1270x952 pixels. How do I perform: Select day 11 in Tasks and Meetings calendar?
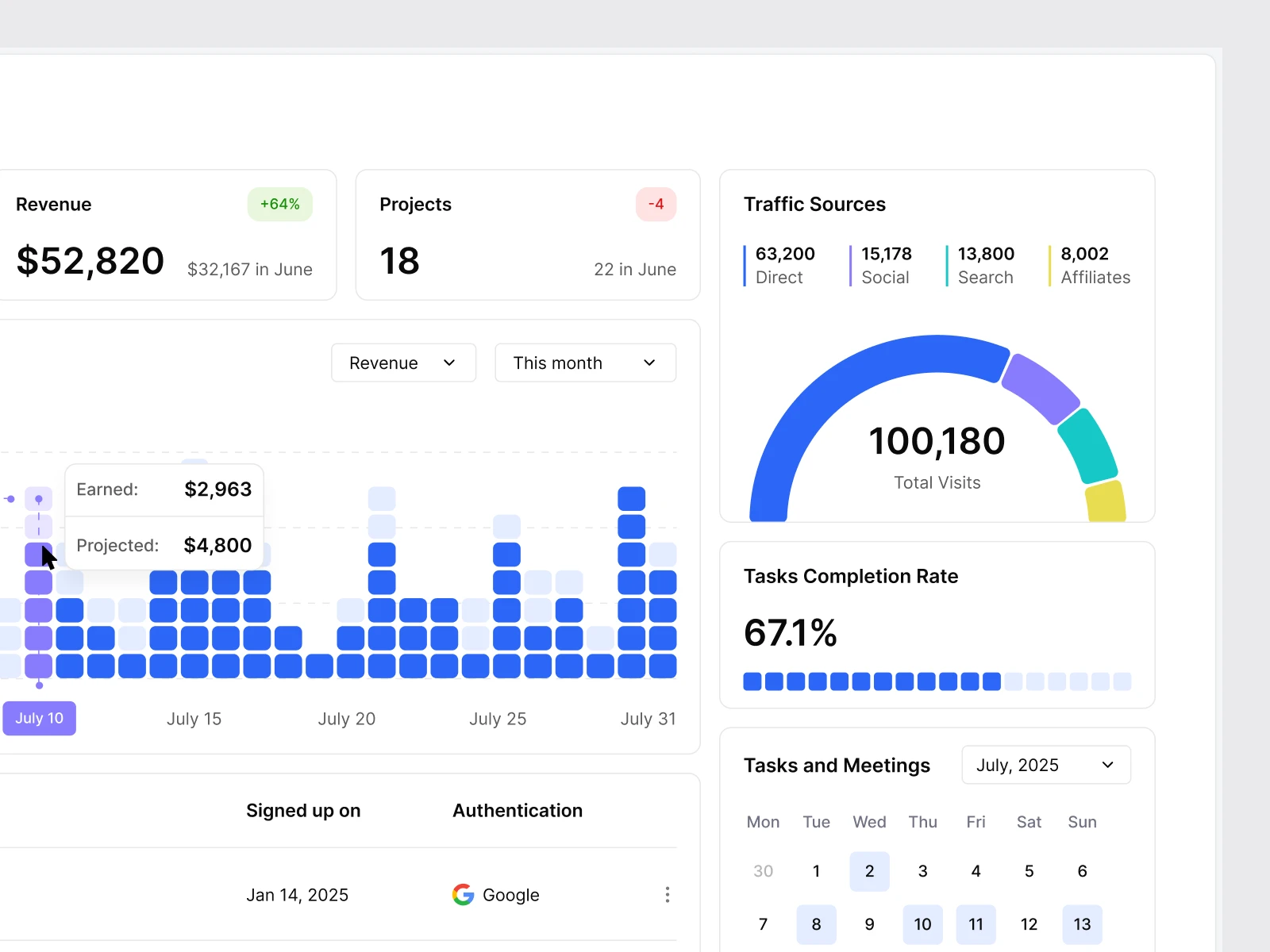click(x=976, y=924)
